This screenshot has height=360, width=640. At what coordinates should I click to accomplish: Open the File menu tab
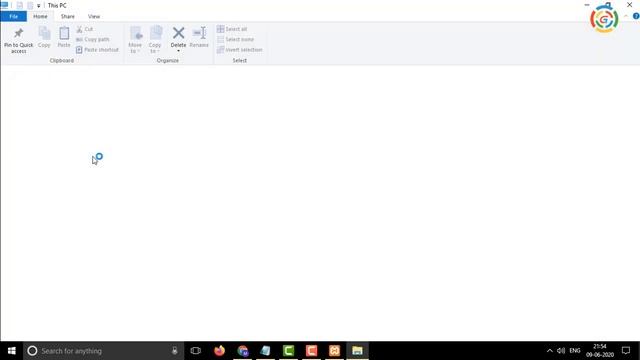[x=13, y=16]
